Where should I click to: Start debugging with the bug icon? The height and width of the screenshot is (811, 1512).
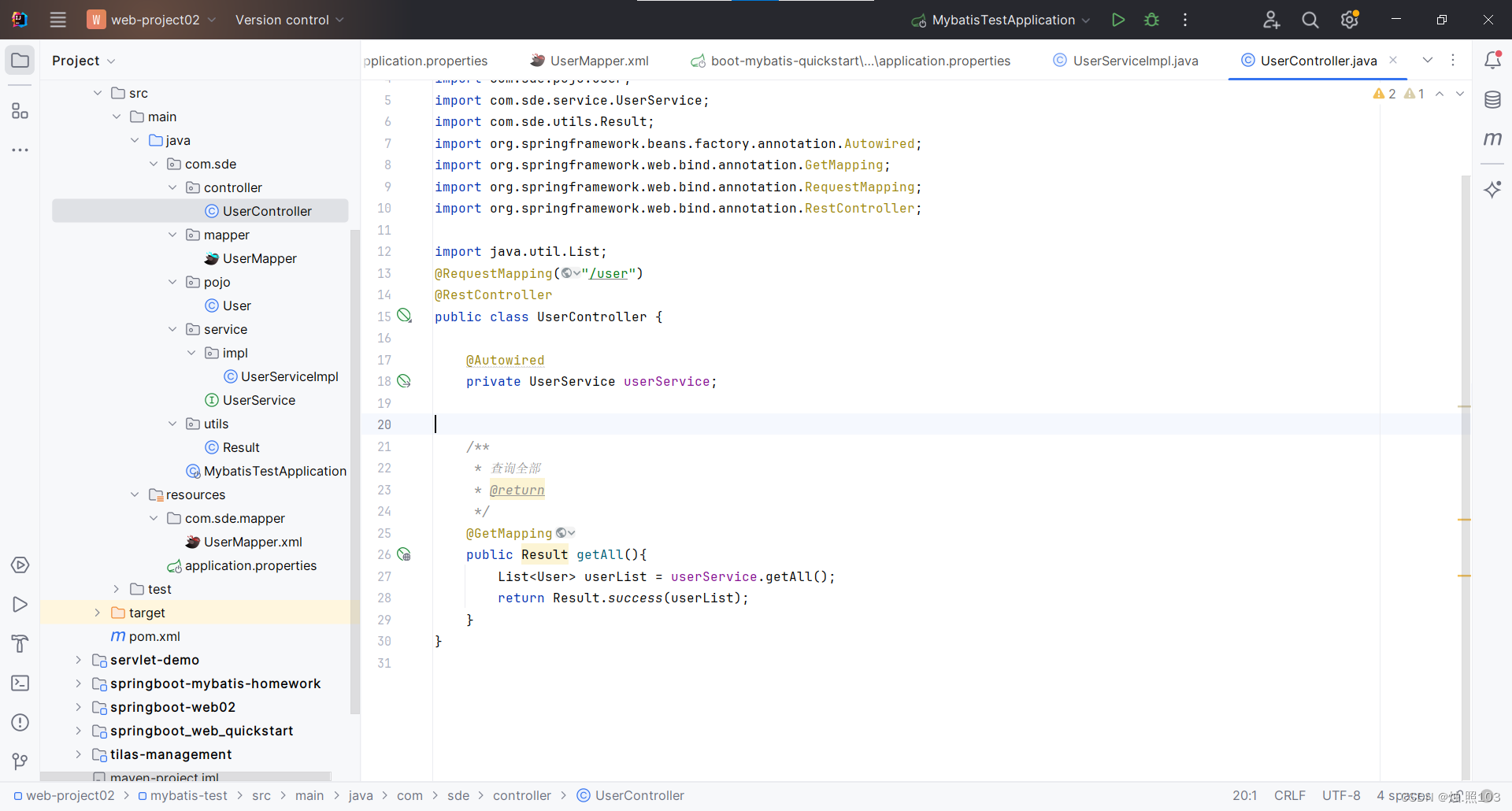(x=1151, y=20)
